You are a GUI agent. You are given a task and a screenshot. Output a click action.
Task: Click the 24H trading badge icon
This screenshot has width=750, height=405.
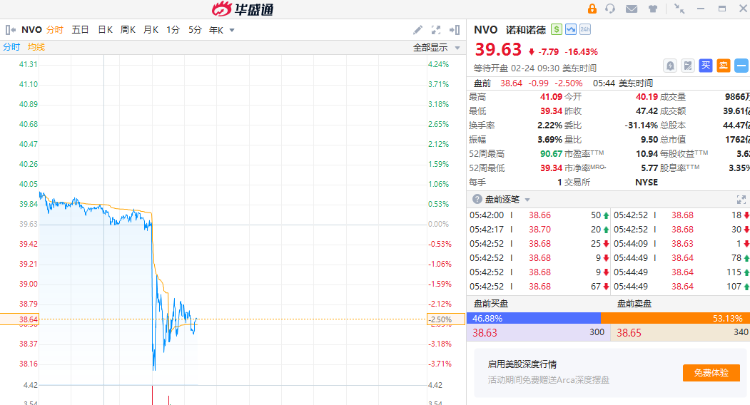click(585, 29)
